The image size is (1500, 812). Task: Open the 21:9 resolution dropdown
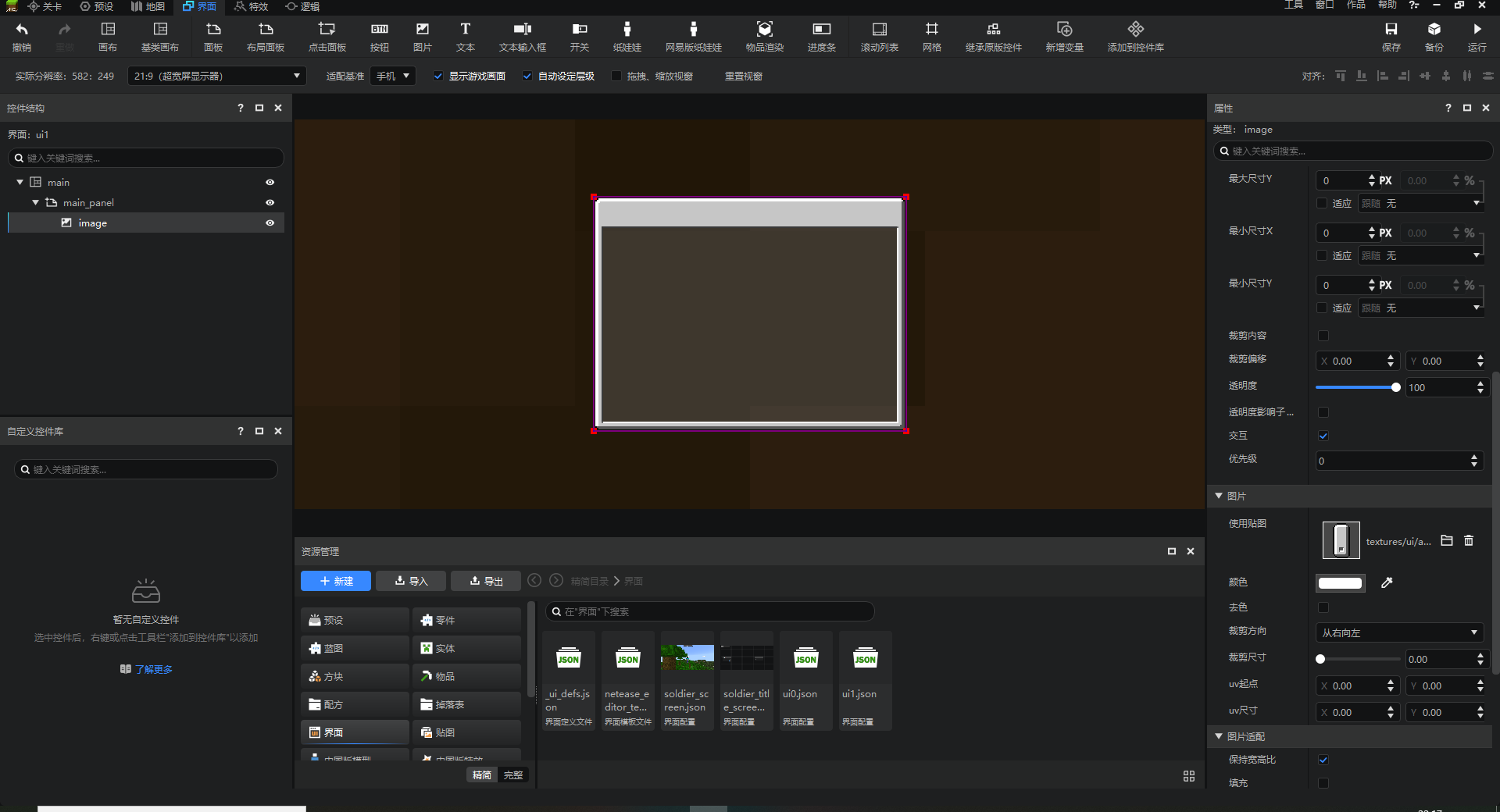217,77
